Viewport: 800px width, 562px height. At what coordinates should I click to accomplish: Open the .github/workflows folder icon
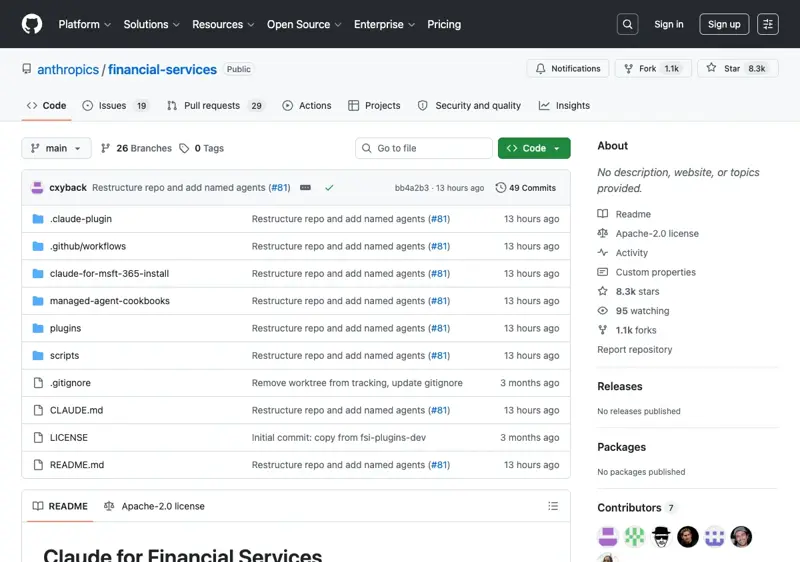click(38, 246)
